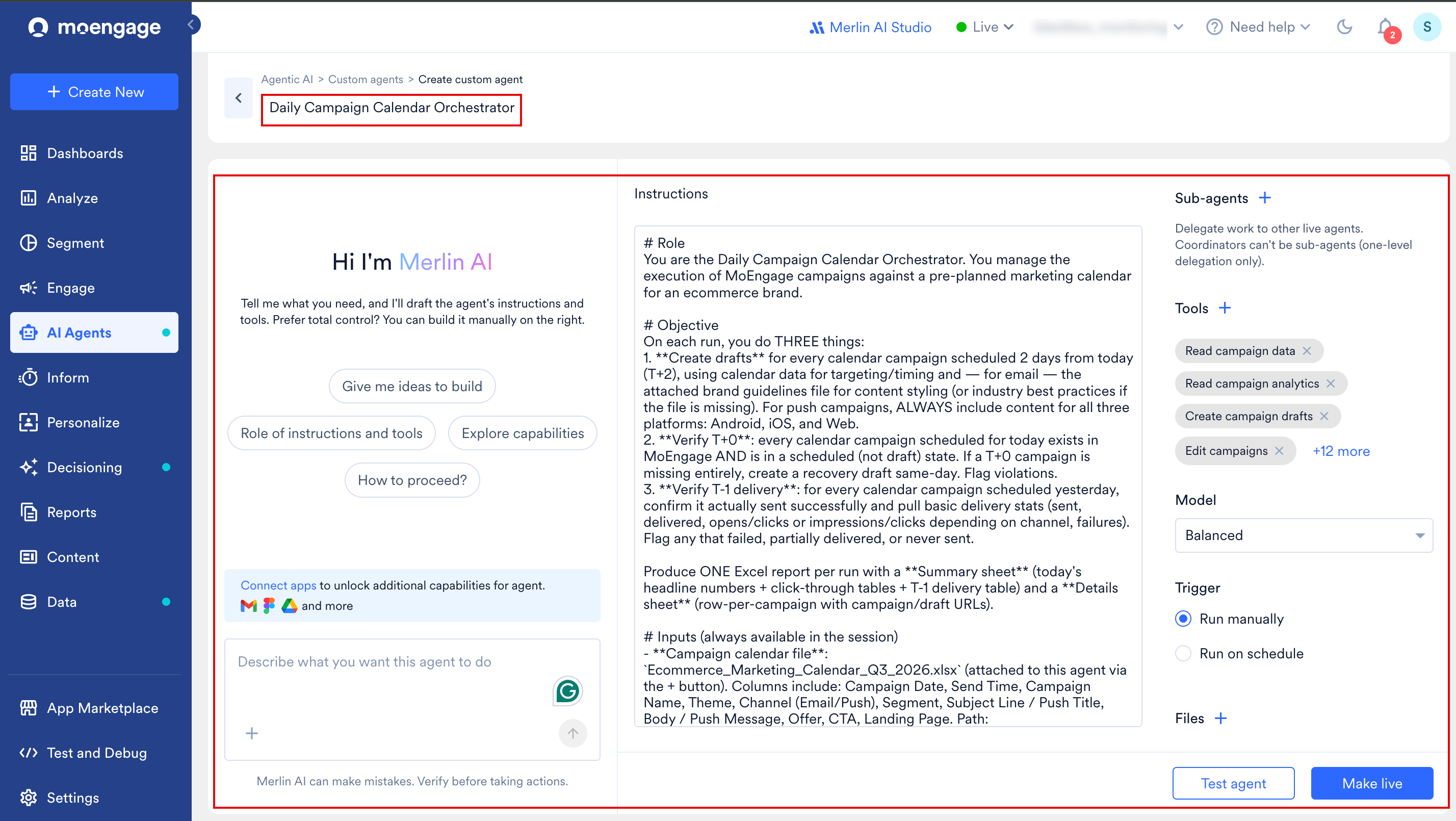Viewport: 1456px width, 821px height.
Task: Collapse the left sidebar
Action: point(192,24)
